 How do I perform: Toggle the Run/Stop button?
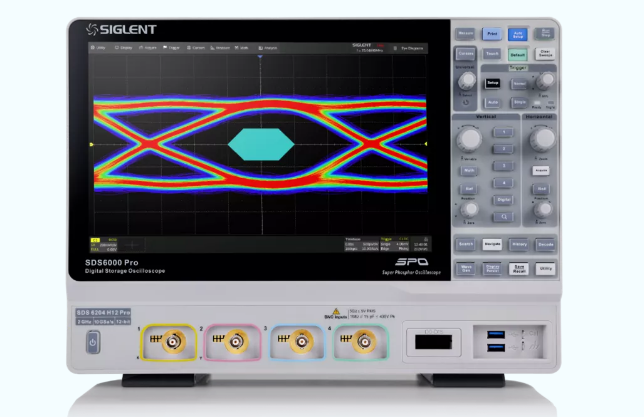coord(545,34)
